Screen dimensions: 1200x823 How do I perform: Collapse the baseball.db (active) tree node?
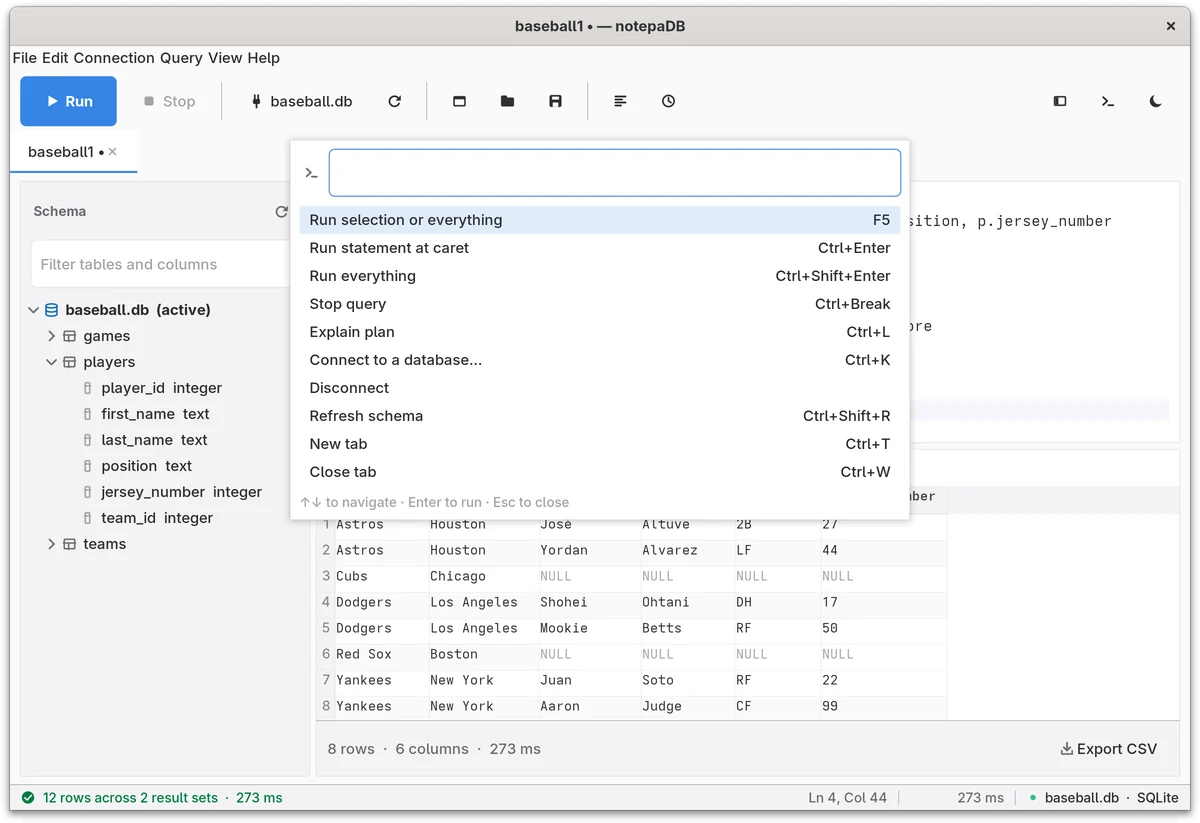click(34, 310)
